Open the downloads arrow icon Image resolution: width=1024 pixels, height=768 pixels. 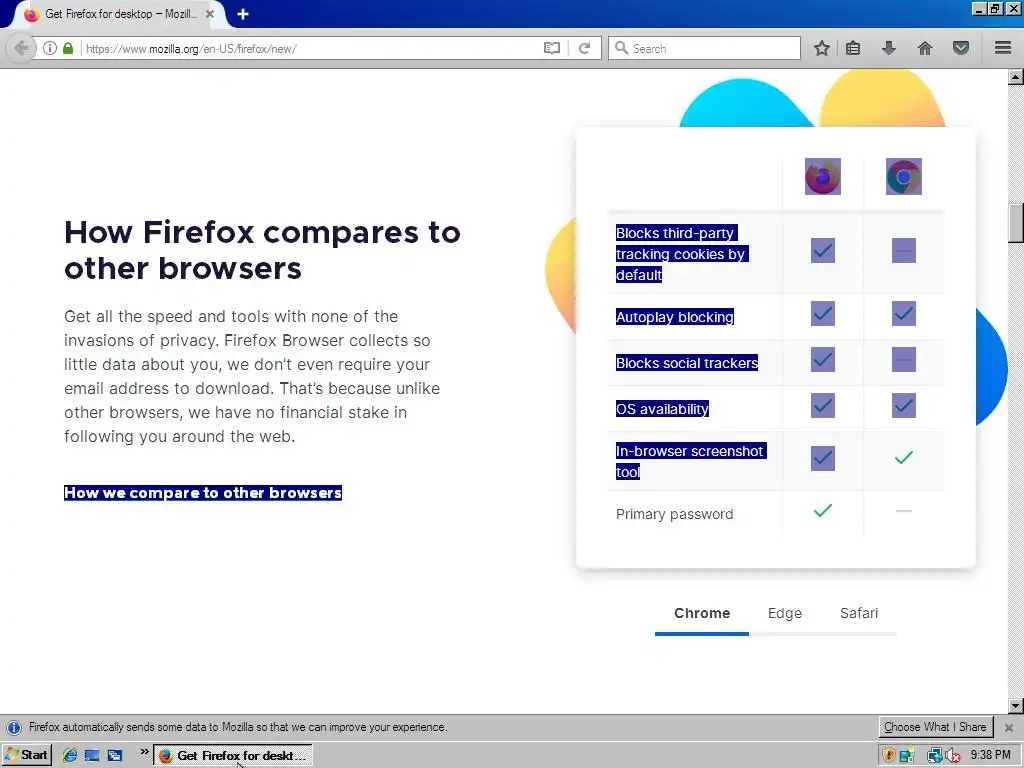coord(889,48)
